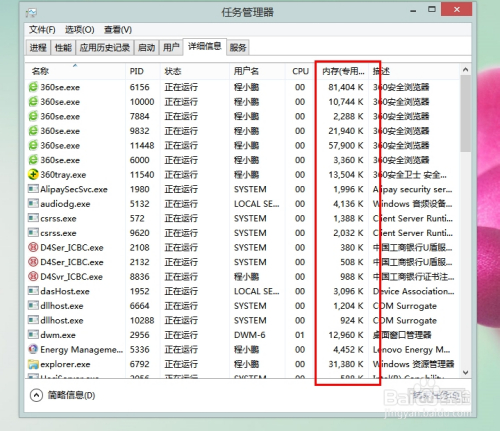This screenshot has width=500, height=431.
Task: Select description Device Association...
Action: click(x=413, y=291)
